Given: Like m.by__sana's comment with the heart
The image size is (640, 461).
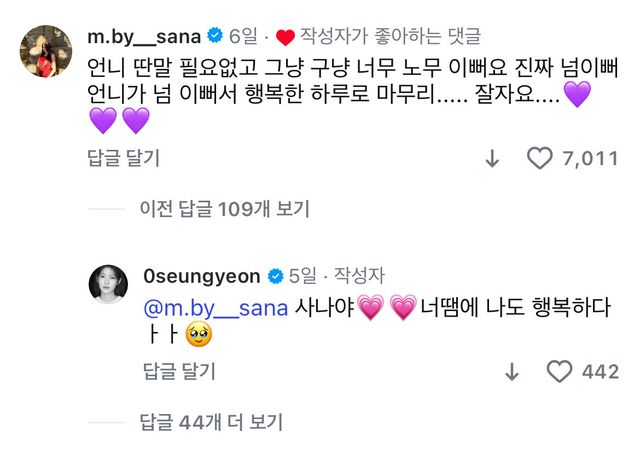Looking at the screenshot, I should pos(539,159).
